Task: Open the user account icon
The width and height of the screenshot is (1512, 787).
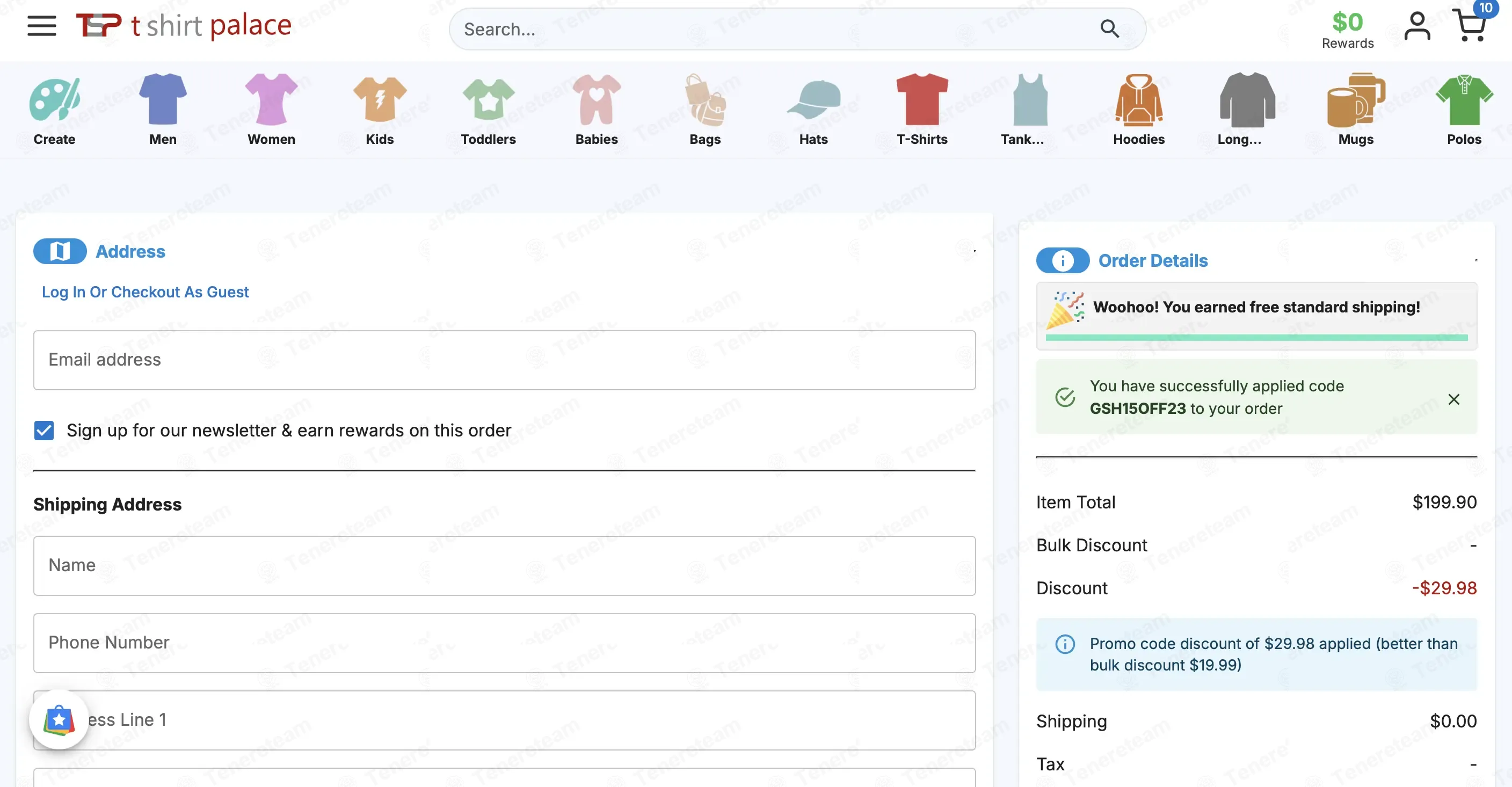Action: click(x=1416, y=26)
